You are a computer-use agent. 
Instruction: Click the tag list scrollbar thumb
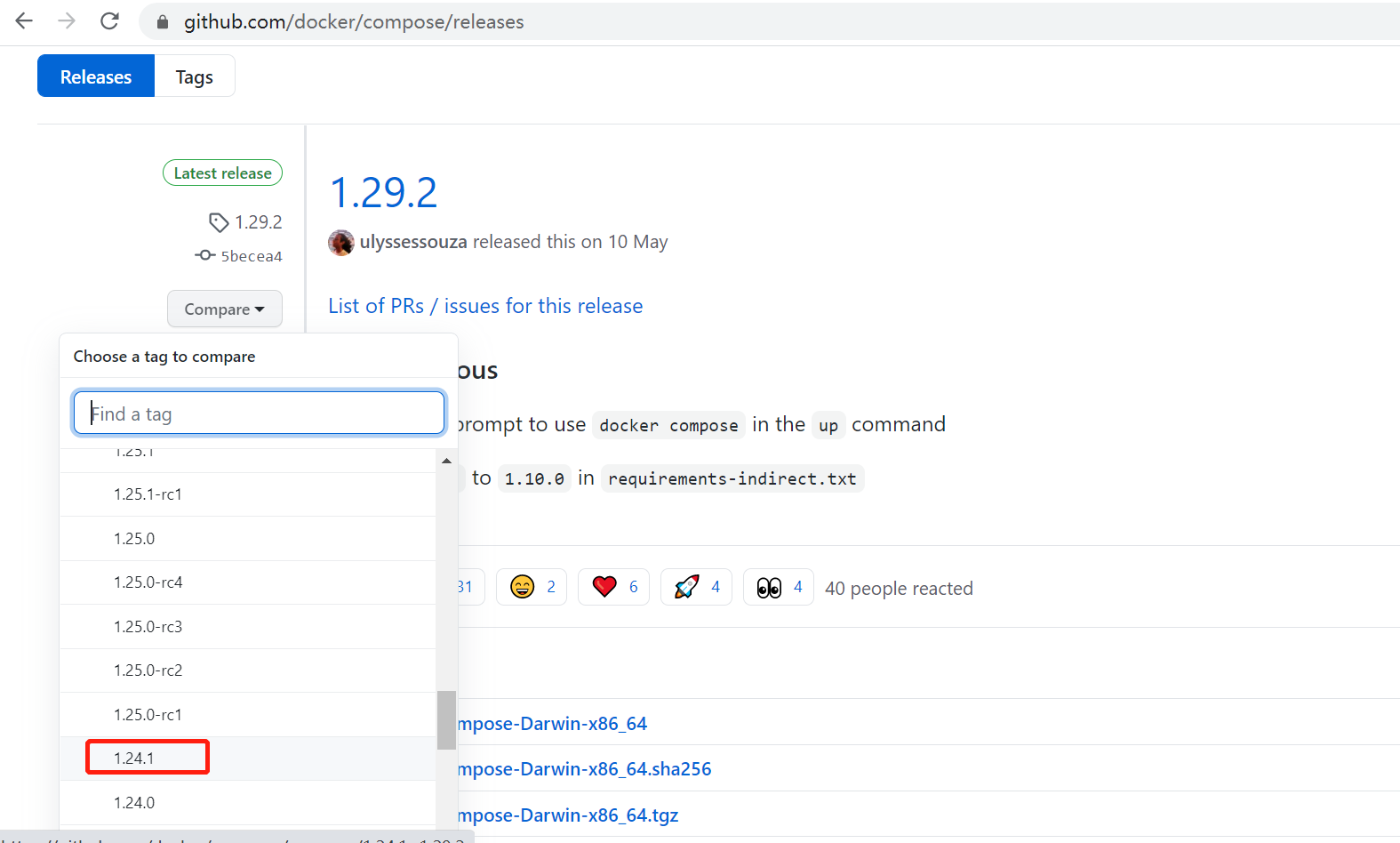pos(446,720)
